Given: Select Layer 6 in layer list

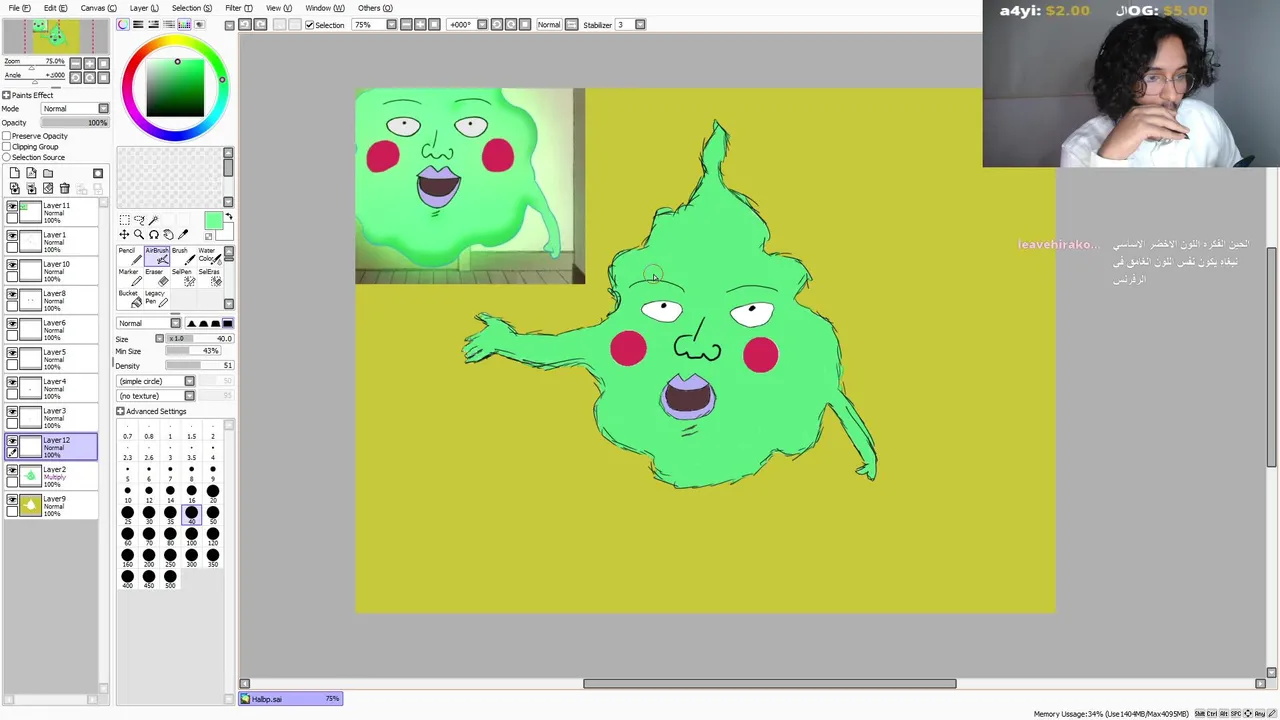Looking at the screenshot, I should coord(51,330).
